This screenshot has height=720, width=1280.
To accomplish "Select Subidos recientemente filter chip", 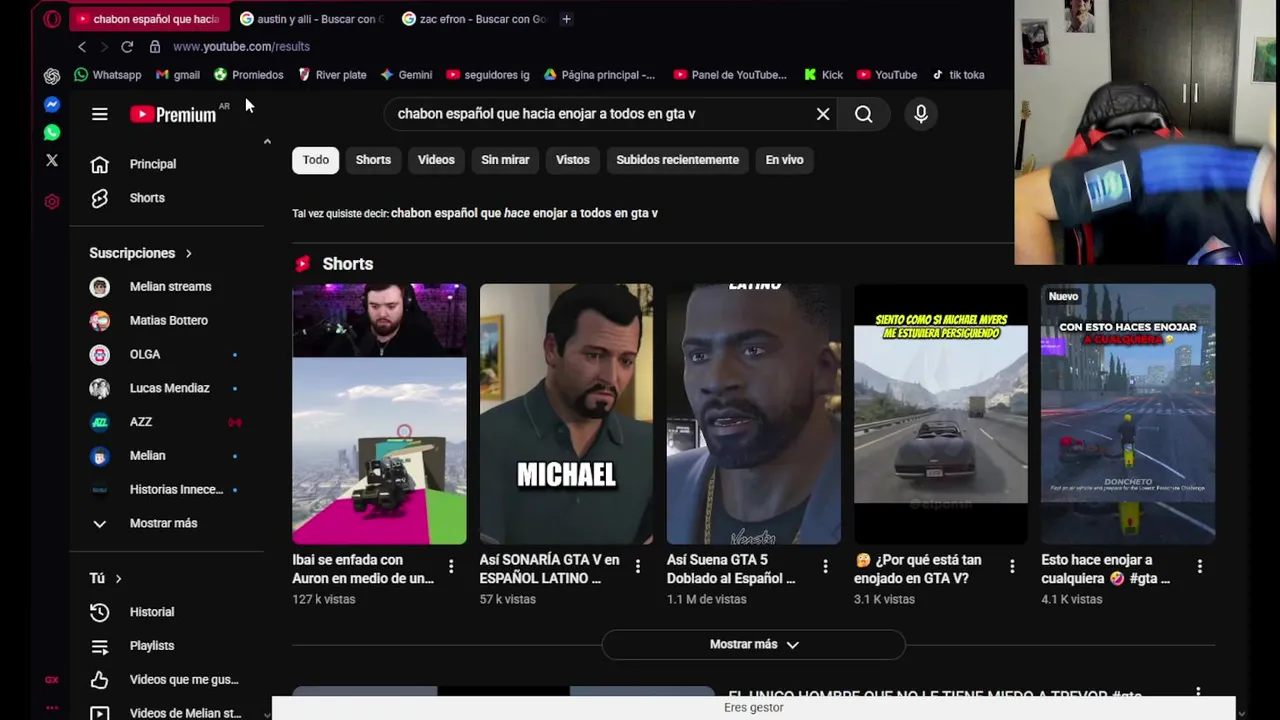I will point(678,160).
